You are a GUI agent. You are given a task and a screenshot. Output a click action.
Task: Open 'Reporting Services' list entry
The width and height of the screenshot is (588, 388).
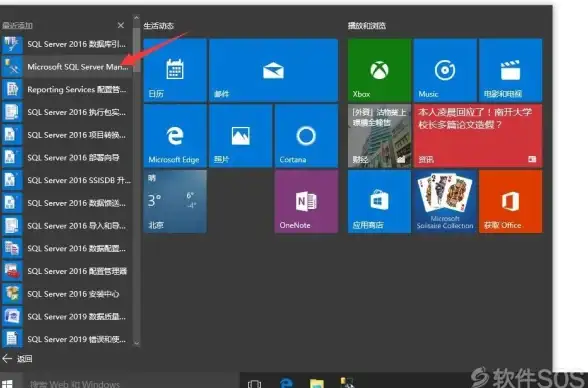coord(66,90)
